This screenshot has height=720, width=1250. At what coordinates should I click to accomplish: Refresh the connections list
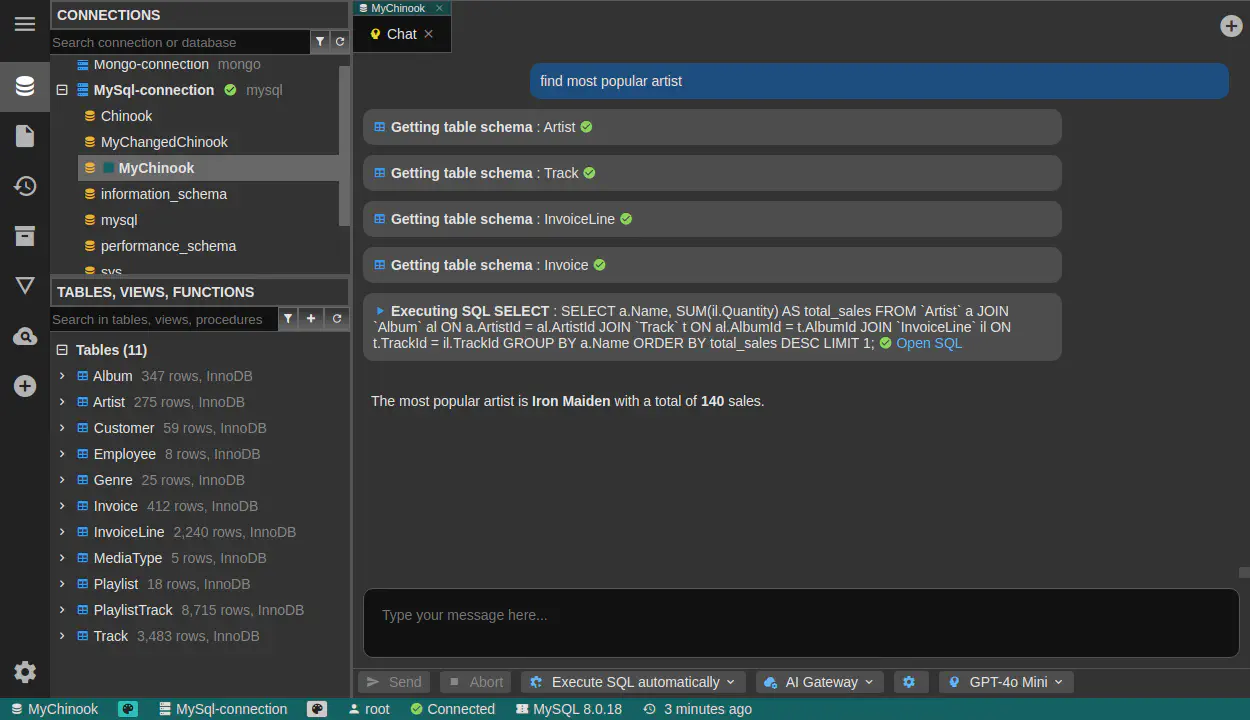340,42
